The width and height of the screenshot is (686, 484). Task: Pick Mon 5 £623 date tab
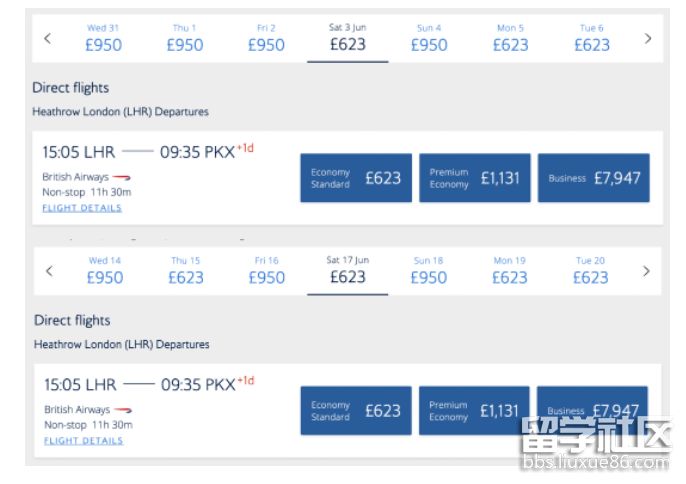pyautogui.click(x=510, y=38)
